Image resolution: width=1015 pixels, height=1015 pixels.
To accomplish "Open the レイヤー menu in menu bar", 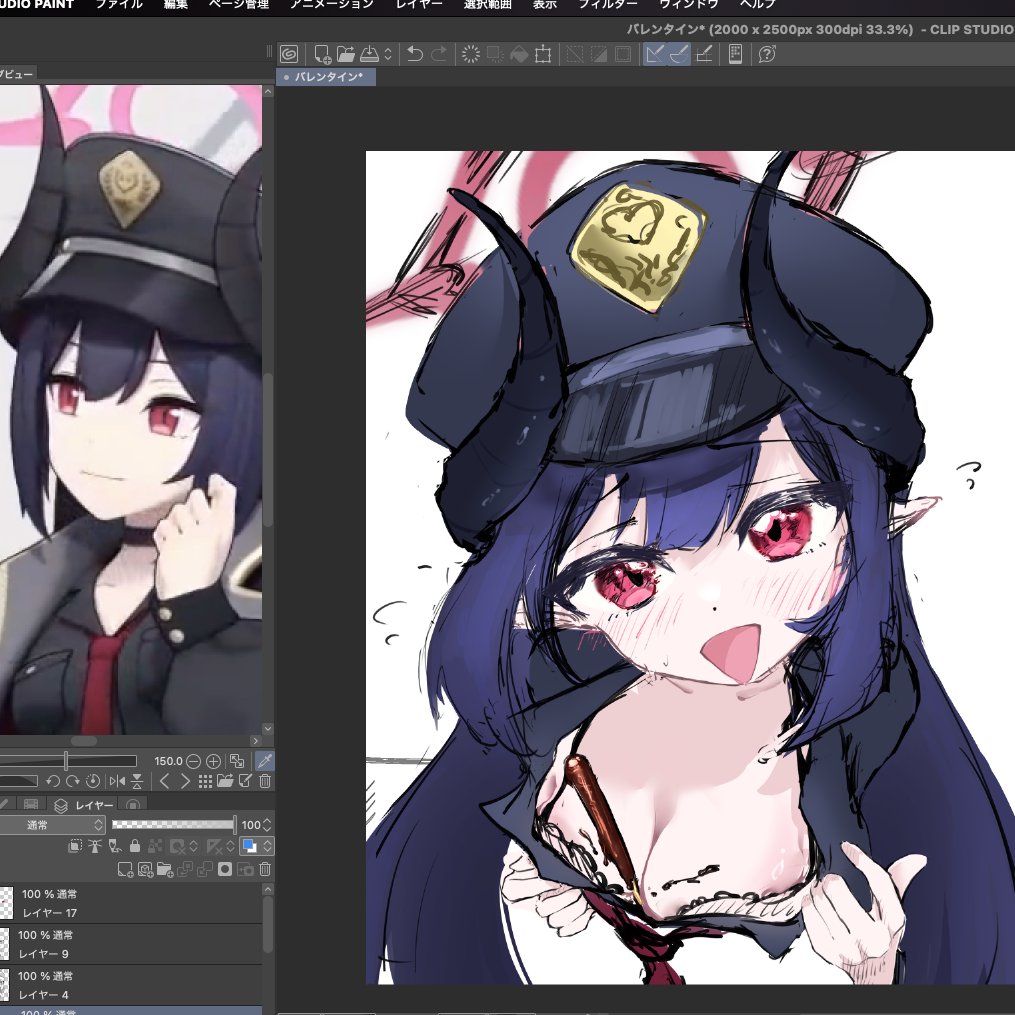I will [419, 5].
